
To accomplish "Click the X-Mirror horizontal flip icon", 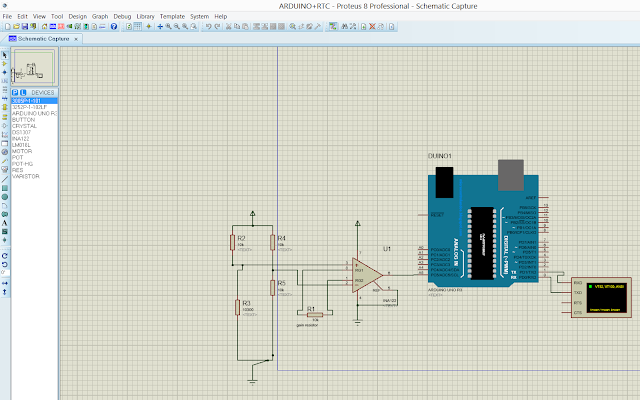I will [5, 283].
